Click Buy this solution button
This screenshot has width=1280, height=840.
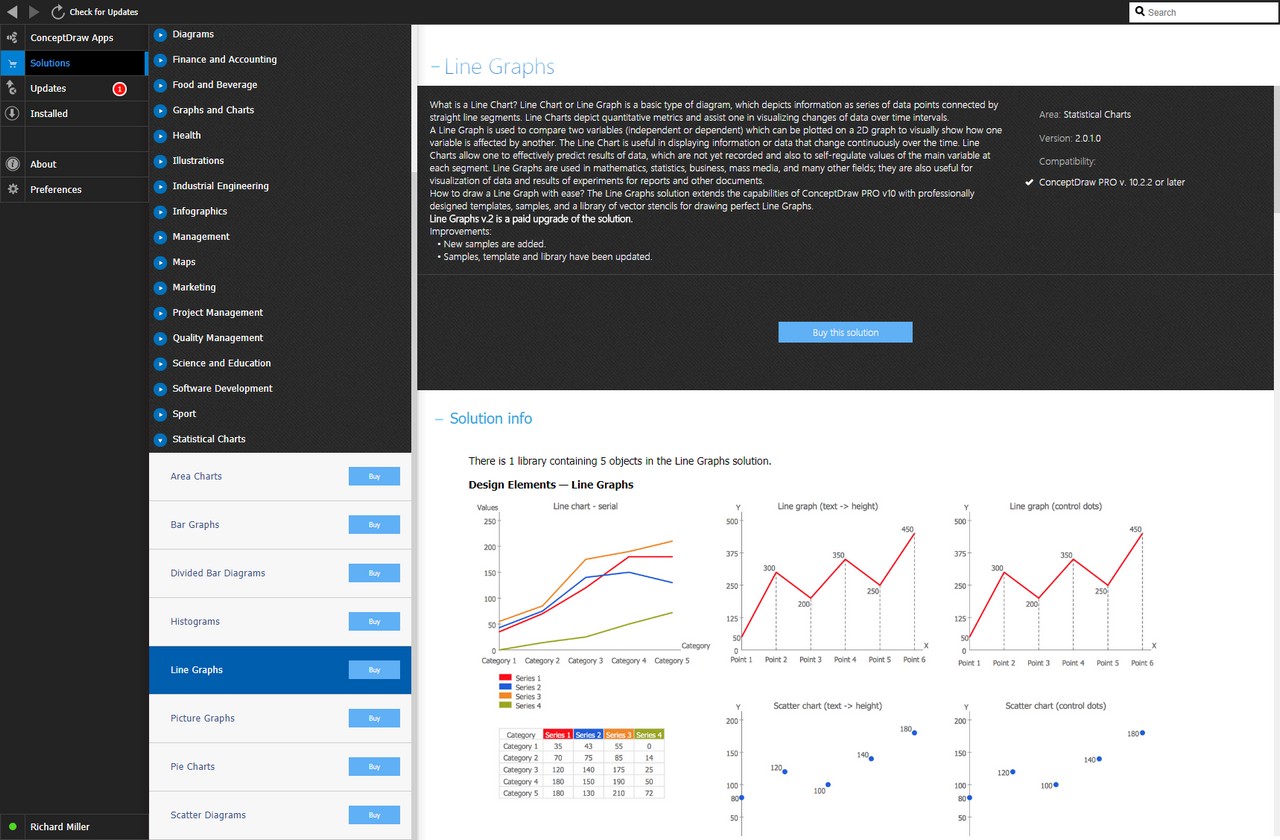tap(845, 332)
